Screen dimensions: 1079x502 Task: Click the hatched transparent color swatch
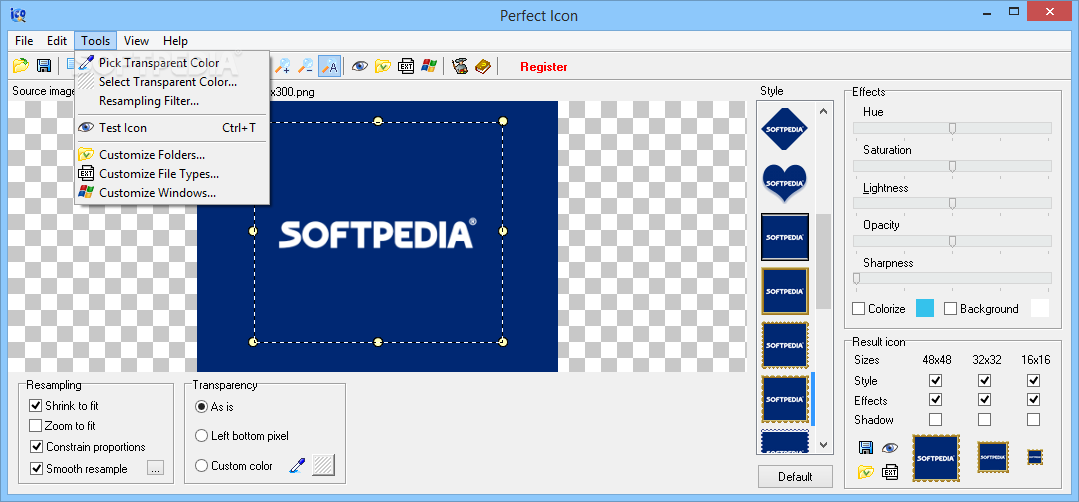coord(323,466)
